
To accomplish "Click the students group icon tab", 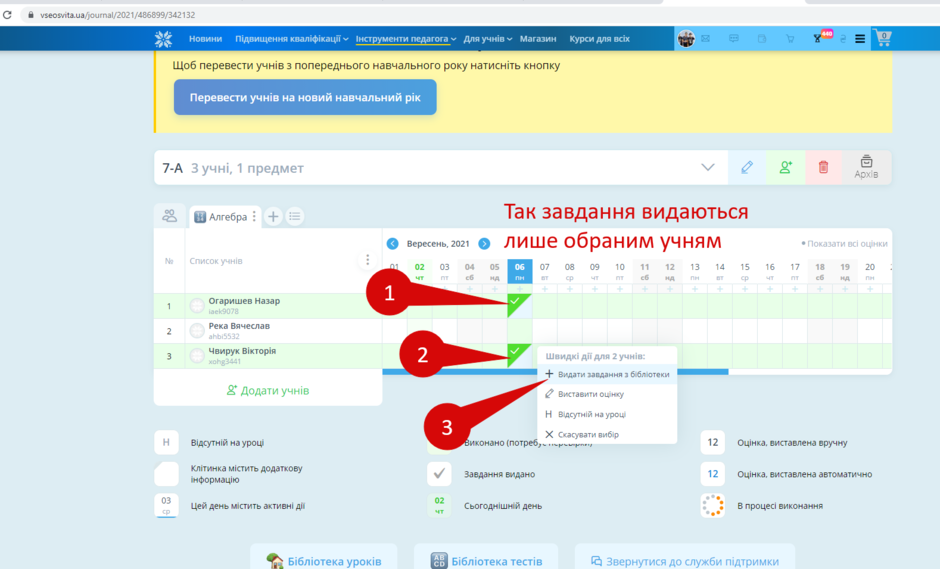I will pos(170,216).
